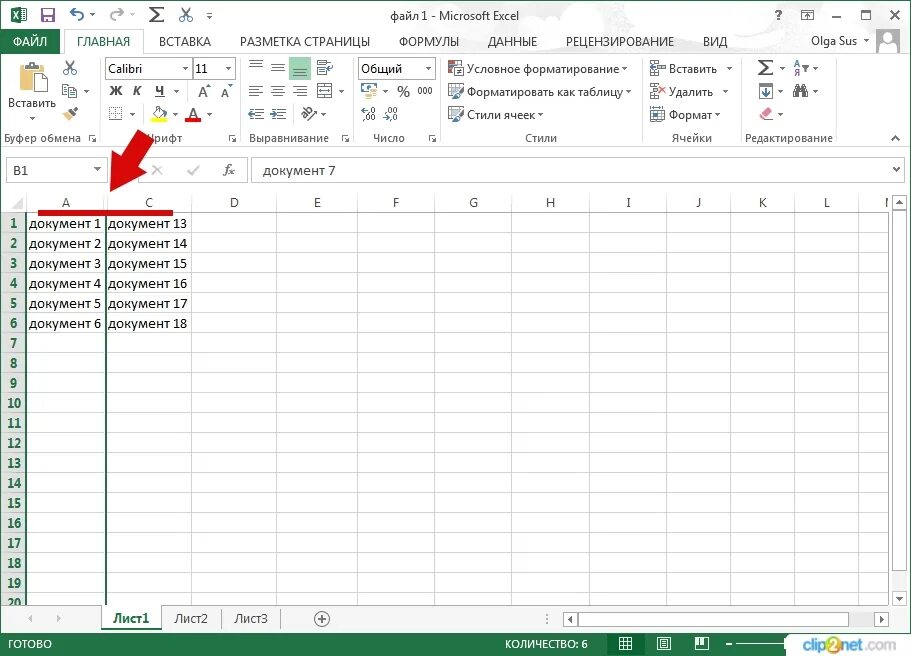Switch to the ФОРМУЛЫ tab
This screenshot has width=911, height=656.
(x=428, y=42)
